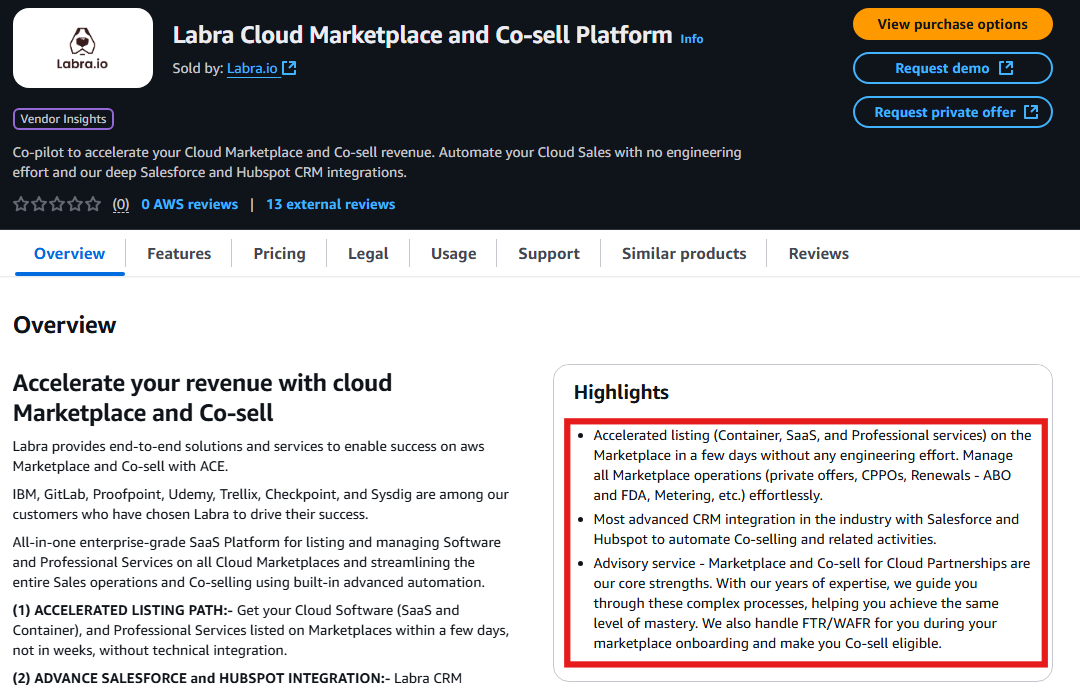Click the five-star rating icons
This screenshot has height=688, width=1080.
click(x=57, y=204)
